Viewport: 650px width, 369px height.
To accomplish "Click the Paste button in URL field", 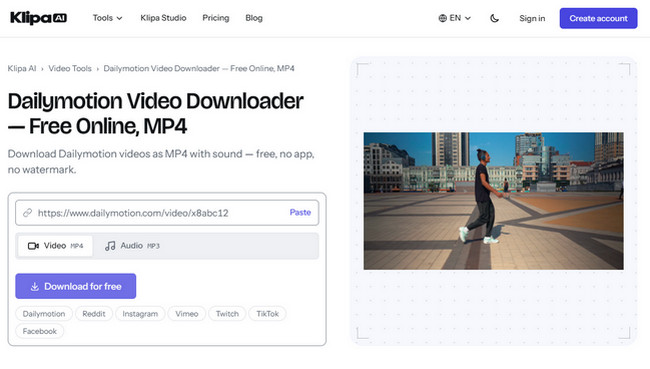I will pos(300,212).
